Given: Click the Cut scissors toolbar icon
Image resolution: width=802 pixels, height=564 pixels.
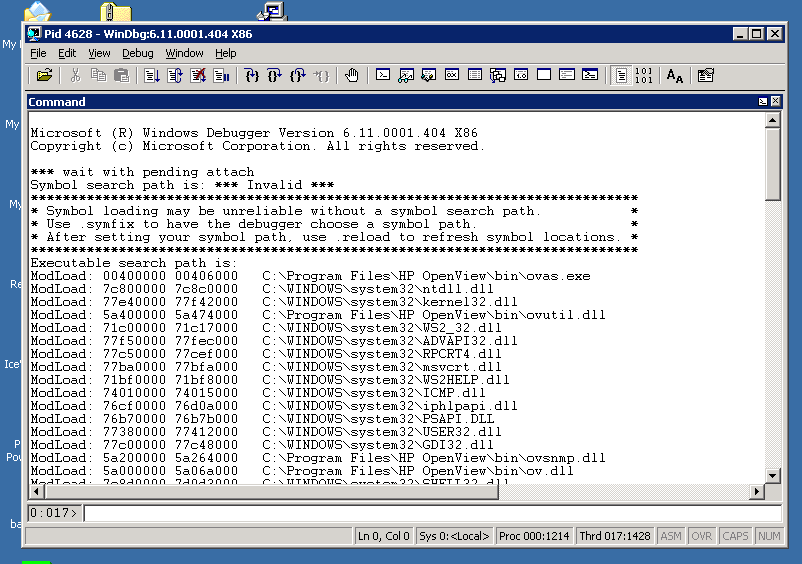Looking at the screenshot, I should coord(75,76).
